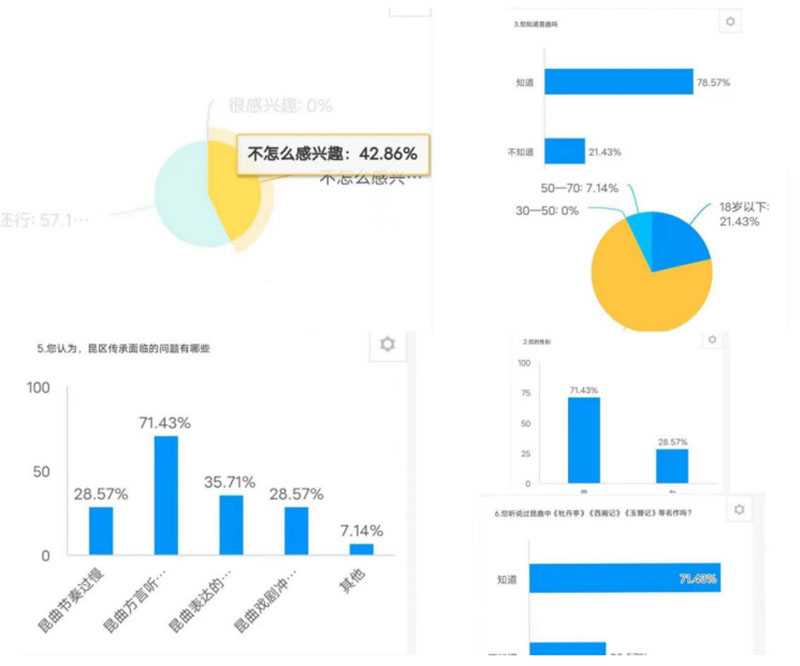Click the title 5.您认为，昆区传承面临的问题有哪些

click(123, 349)
